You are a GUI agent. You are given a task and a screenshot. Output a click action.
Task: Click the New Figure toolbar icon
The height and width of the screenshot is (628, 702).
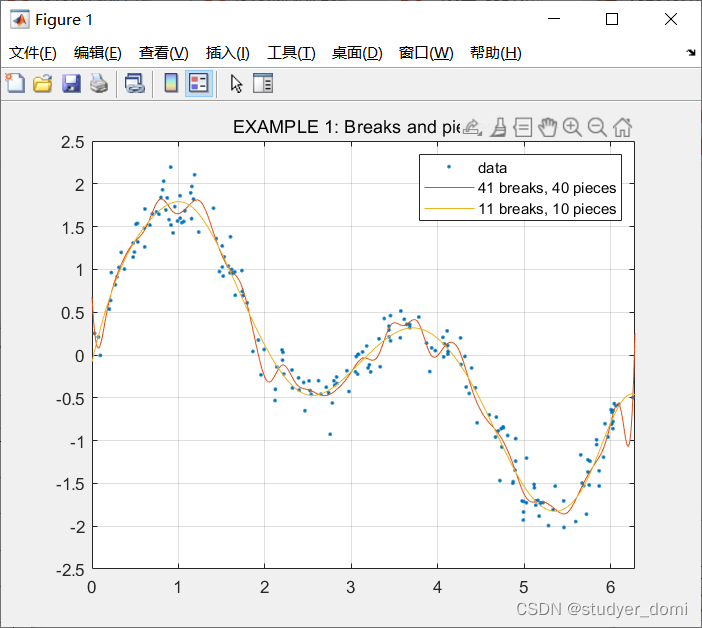[15, 83]
